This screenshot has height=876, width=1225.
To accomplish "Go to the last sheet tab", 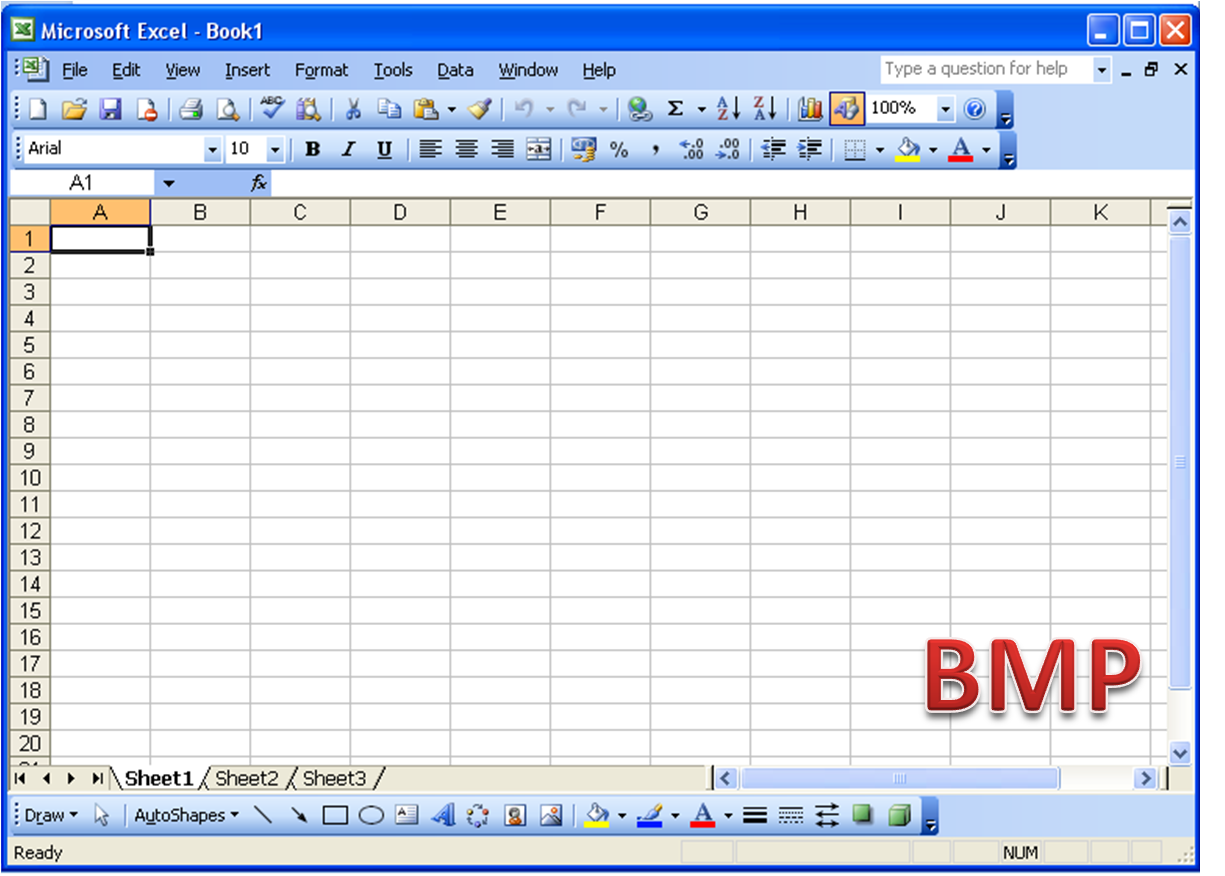I will point(97,778).
